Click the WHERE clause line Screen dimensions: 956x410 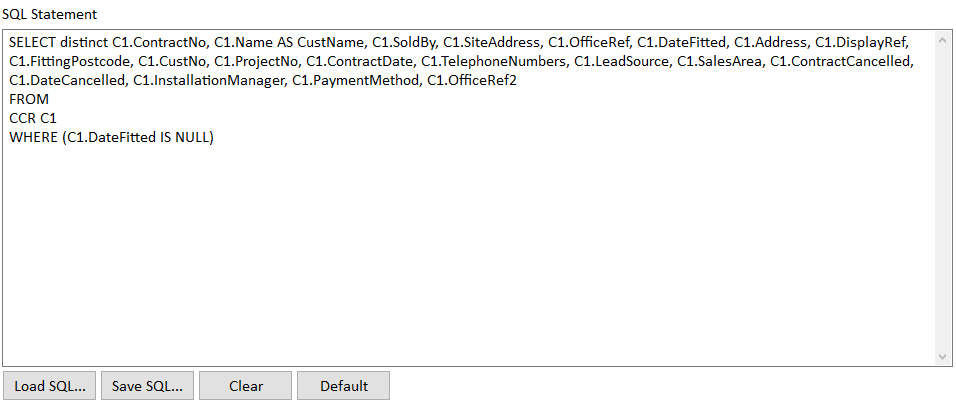pyautogui.click(x=112, y=138)
